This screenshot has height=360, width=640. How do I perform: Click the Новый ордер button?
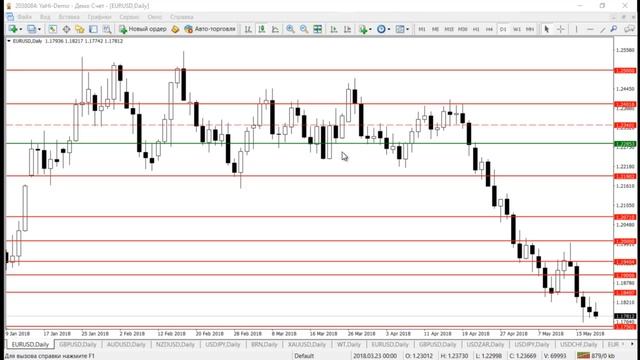point(142,29)
